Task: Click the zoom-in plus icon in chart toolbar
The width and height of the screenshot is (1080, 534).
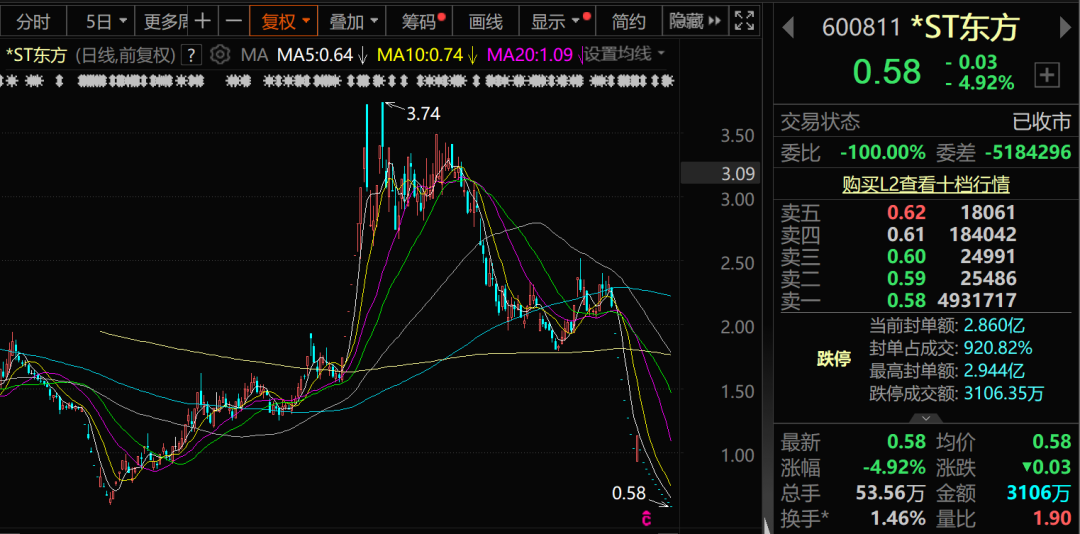Action: (203, 21)
